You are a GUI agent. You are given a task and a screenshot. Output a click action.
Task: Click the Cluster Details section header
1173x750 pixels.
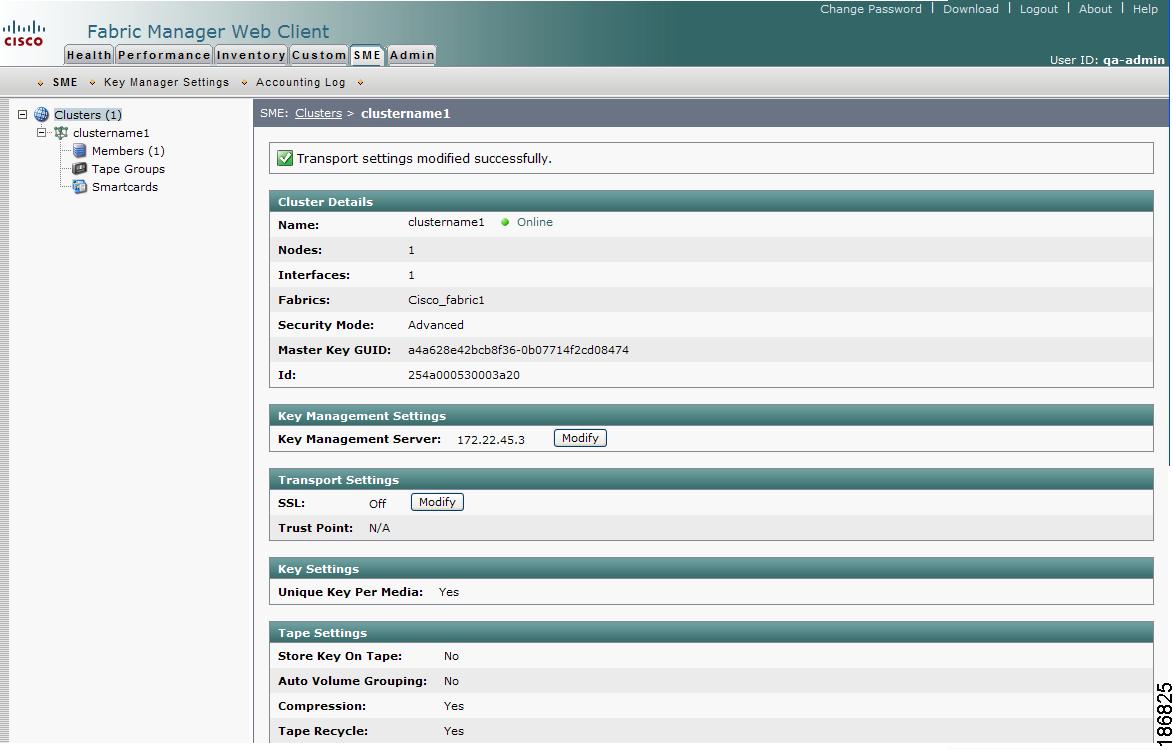(x=711, y=201)
